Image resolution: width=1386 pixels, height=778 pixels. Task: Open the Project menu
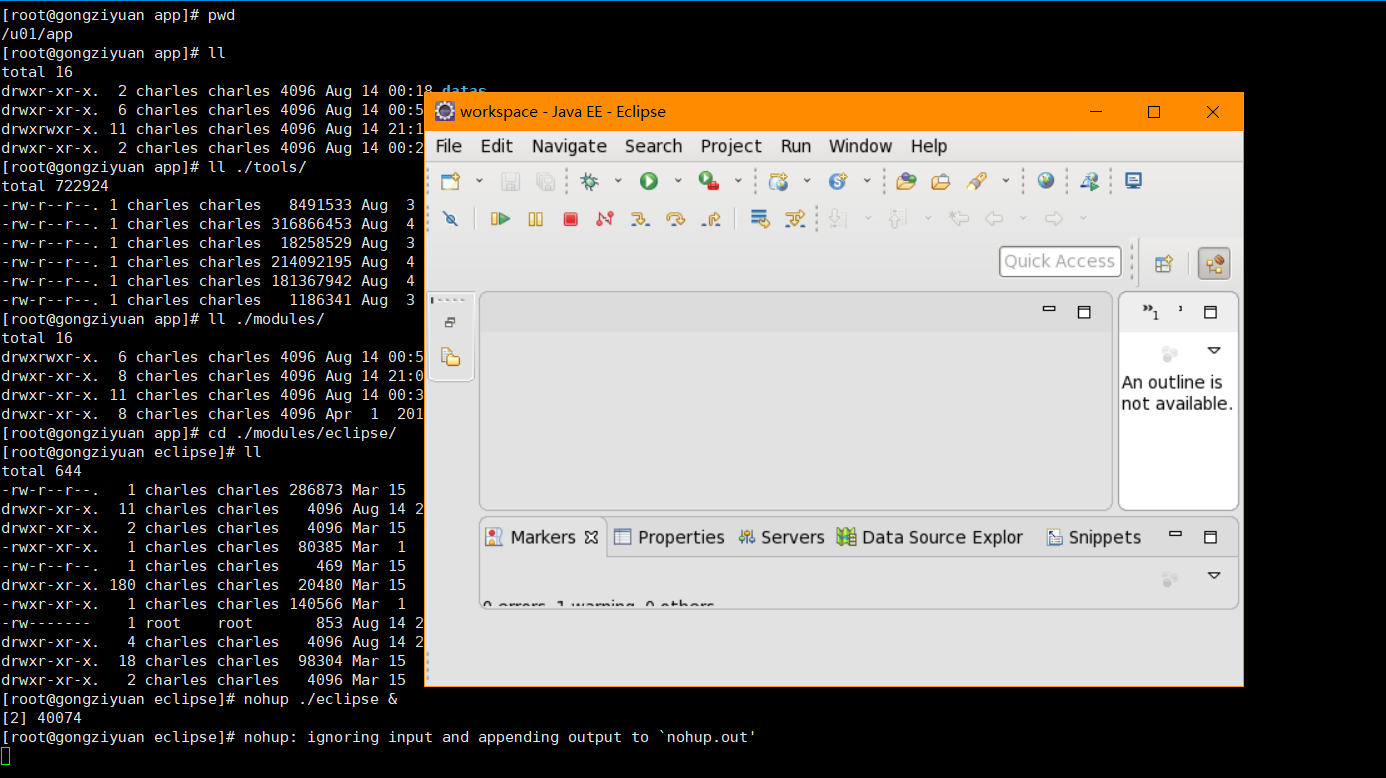tap(731, 146)
